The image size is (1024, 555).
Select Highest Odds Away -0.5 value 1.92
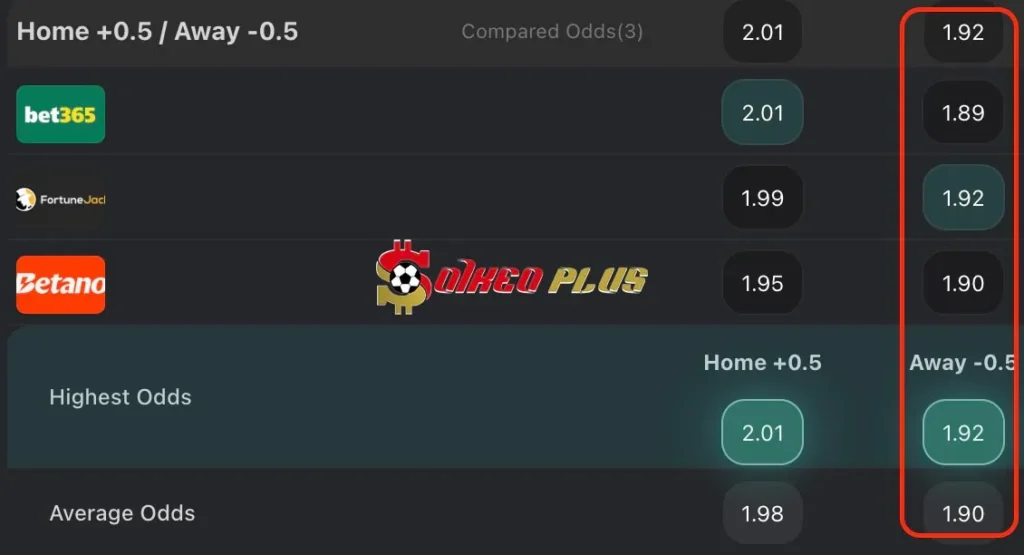[x=963, y=432]
